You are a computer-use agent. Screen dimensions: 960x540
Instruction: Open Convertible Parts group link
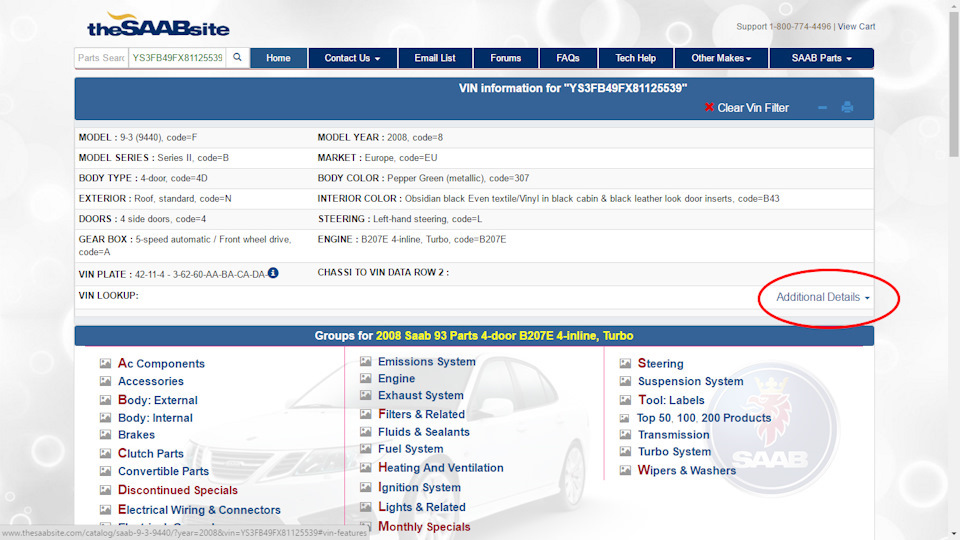click(163, 471)
